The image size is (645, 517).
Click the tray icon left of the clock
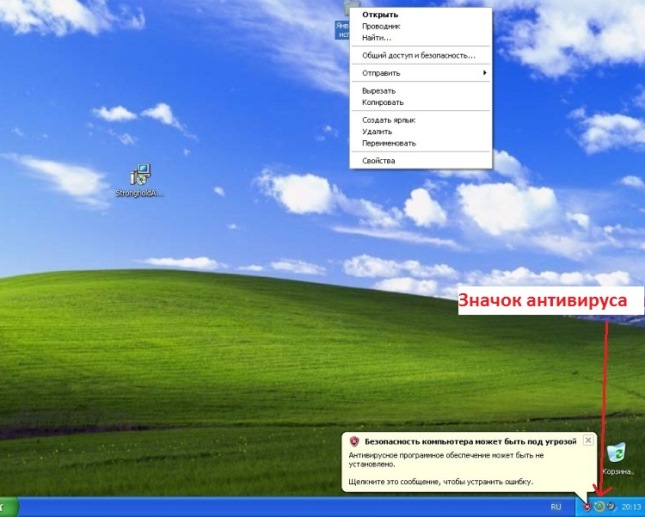[x=612, y=506]
